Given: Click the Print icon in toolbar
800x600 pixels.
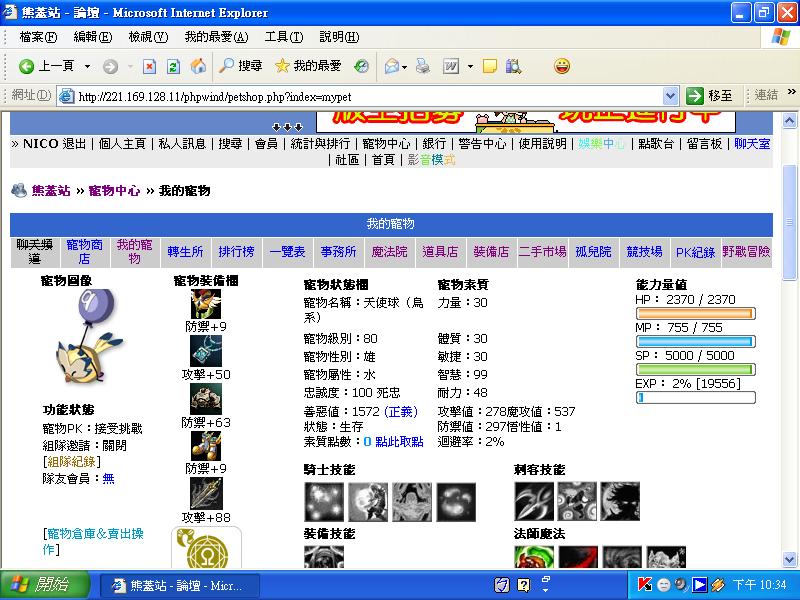Looking at the screenshot, I should click(423, 66).
